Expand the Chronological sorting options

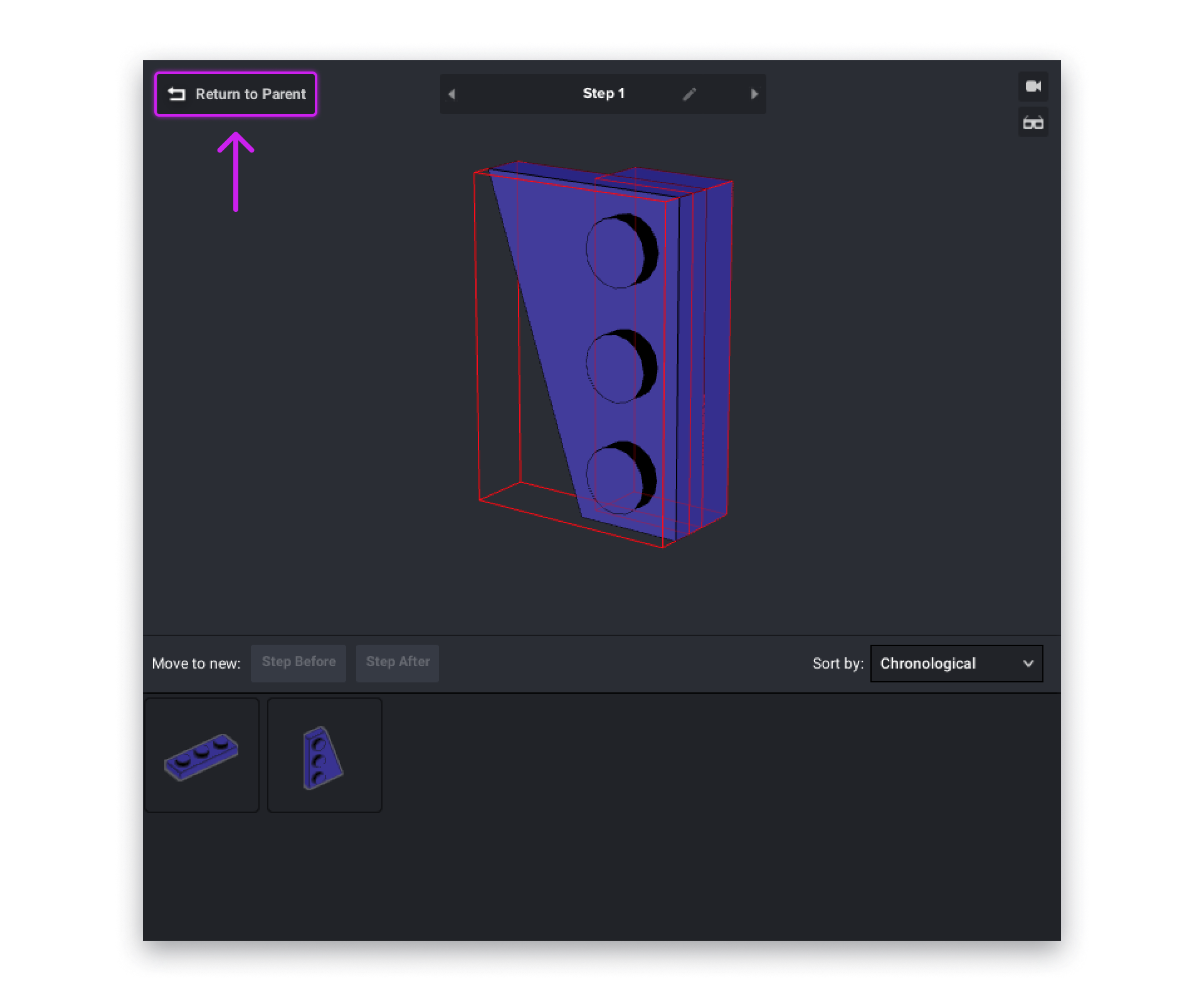[x=956, y=664]
